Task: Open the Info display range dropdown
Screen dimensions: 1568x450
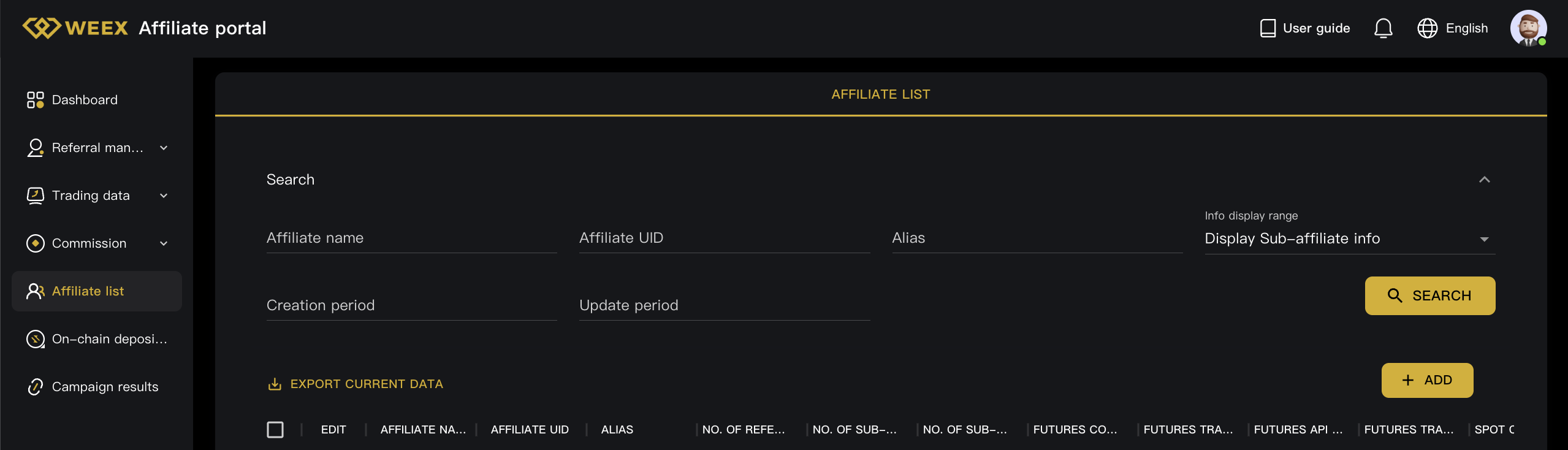Action: click(1349, 238)
